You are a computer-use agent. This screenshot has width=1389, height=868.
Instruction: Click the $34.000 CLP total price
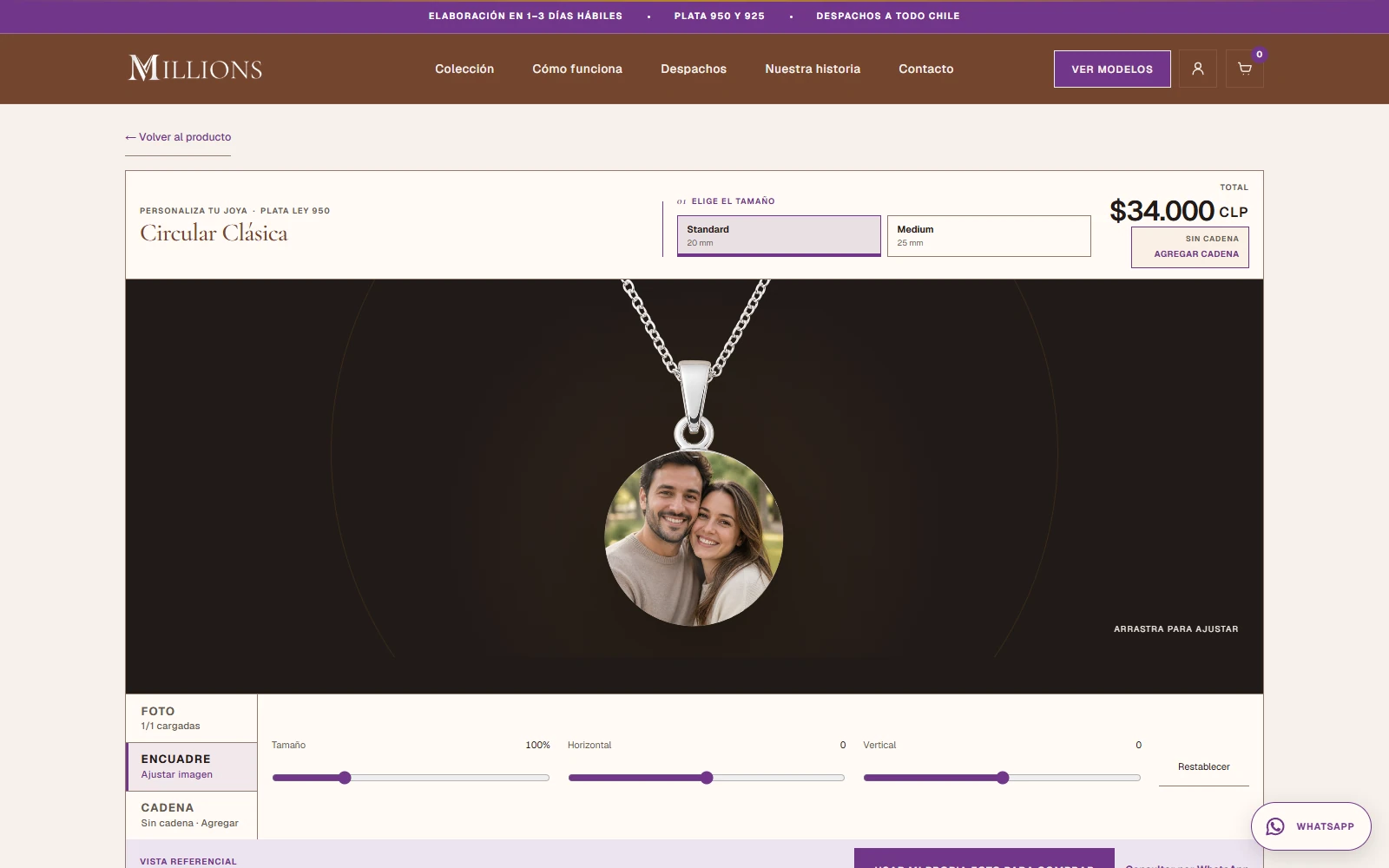pyautogui.click(x=1179, y=210)
